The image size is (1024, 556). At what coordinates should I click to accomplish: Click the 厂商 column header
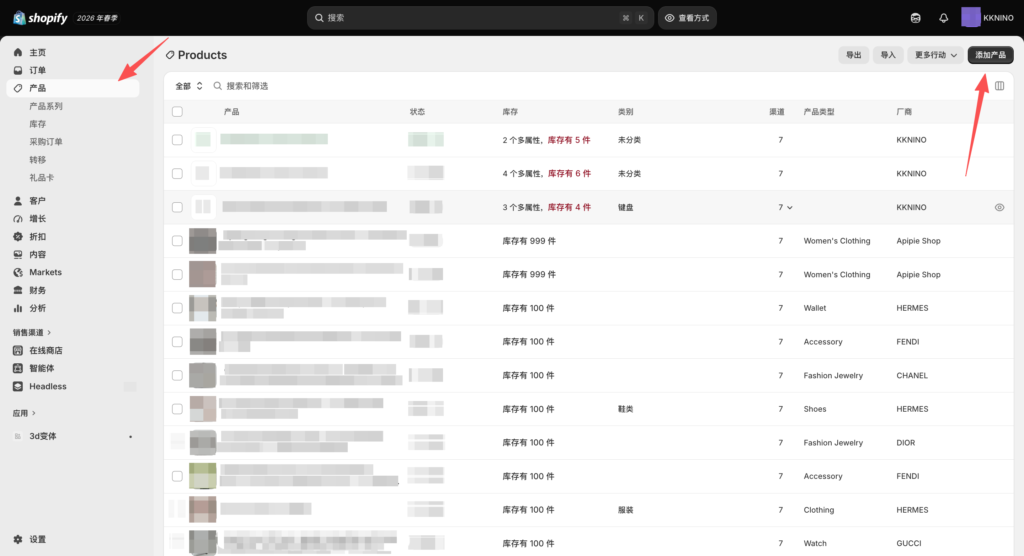click(904, 112)
